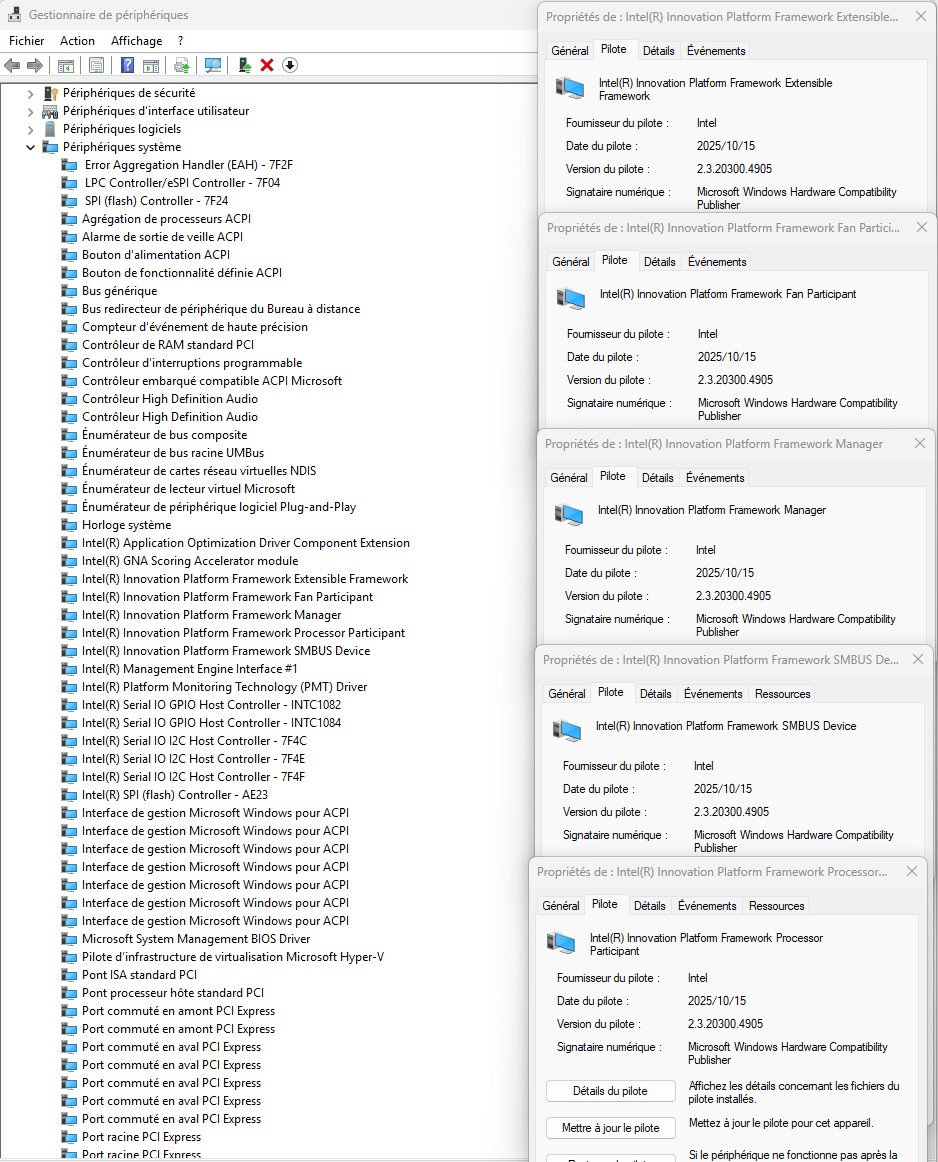Click the Update driver software toolbar icon
The width and height of the screenshot is (938, 1162).
click(x=181, y=65)
